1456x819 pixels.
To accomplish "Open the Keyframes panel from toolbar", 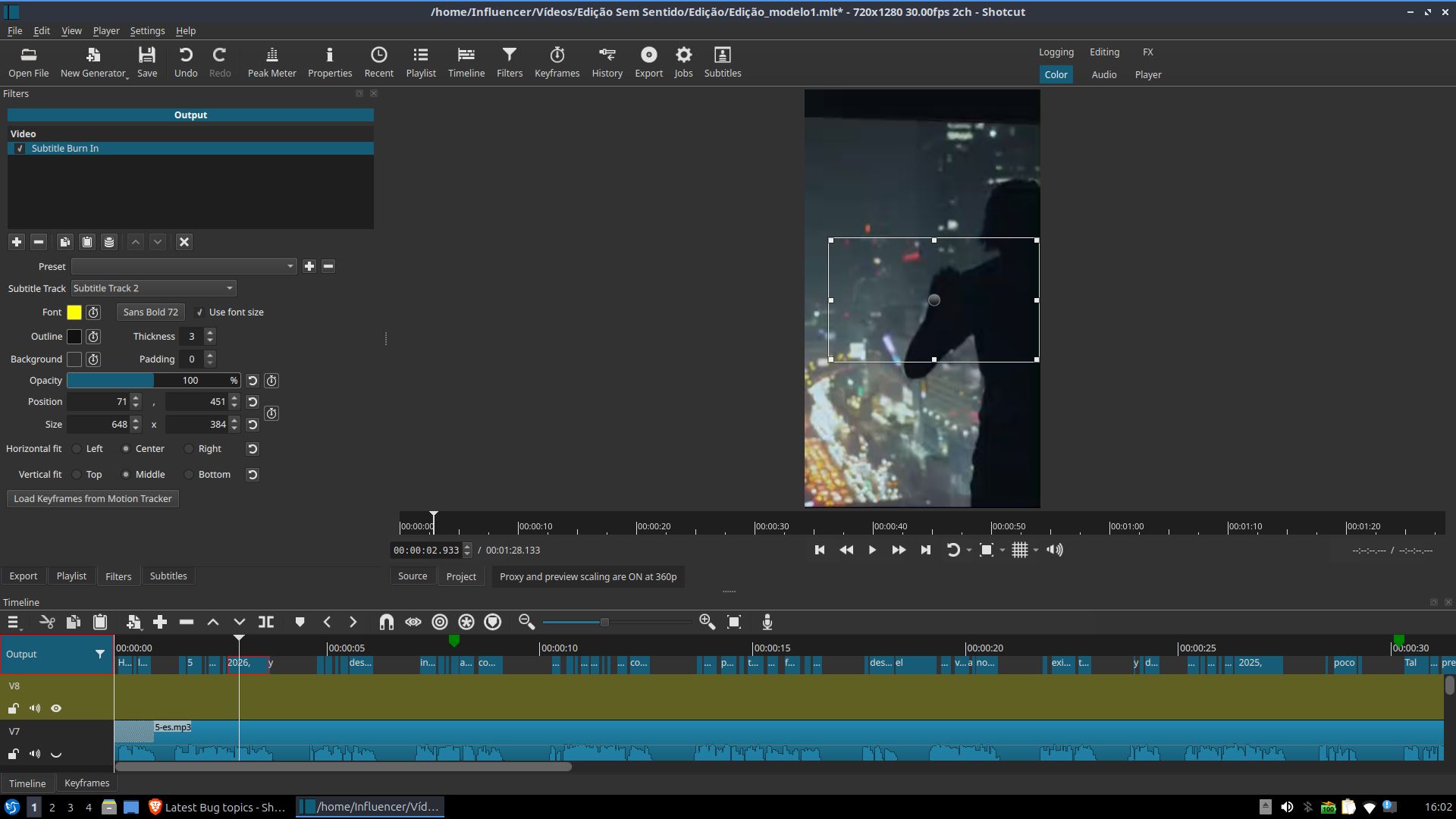I will (557, 61).
